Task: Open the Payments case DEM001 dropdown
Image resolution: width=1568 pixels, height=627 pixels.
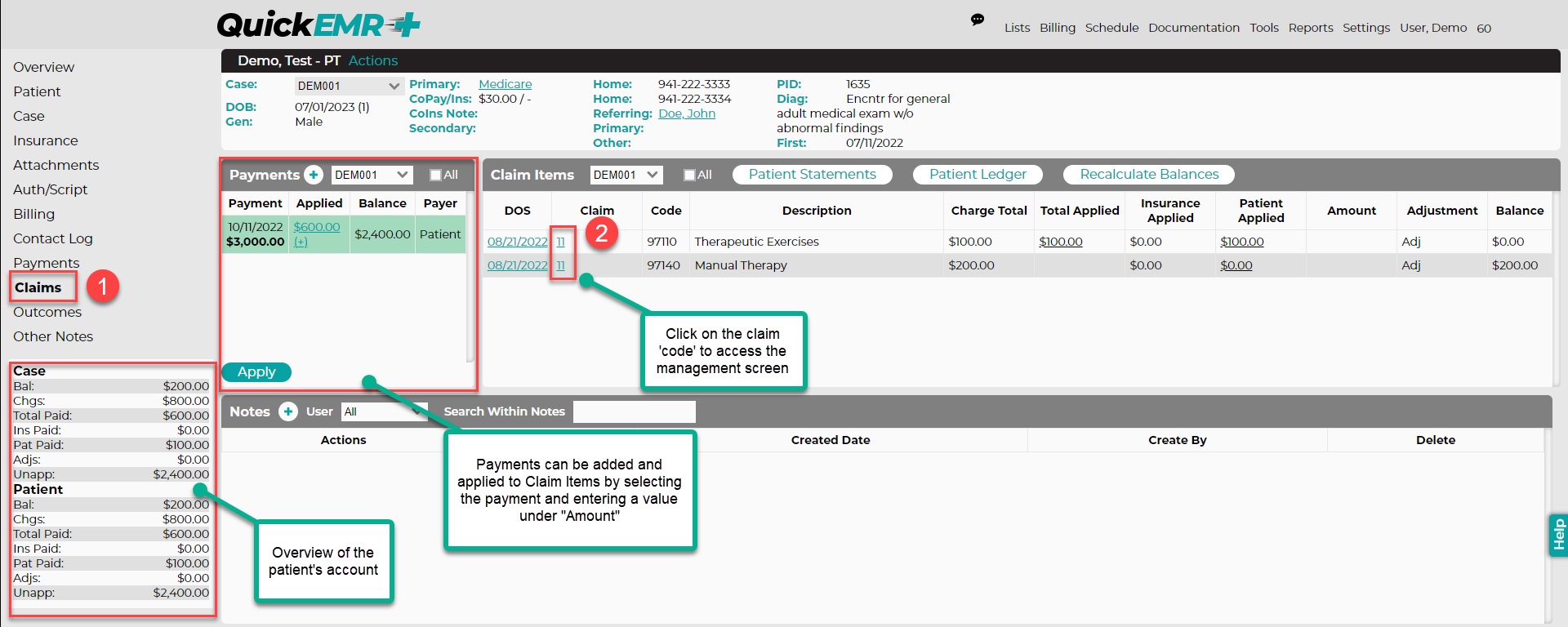Action: pos(372,175)
